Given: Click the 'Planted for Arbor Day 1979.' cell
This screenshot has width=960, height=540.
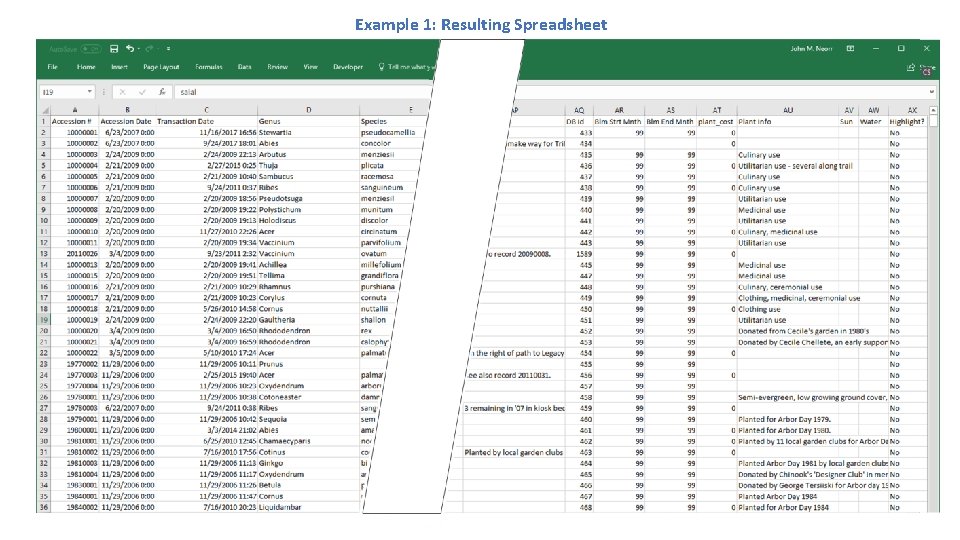Looking at the screenshot, I should click(787, 419).
